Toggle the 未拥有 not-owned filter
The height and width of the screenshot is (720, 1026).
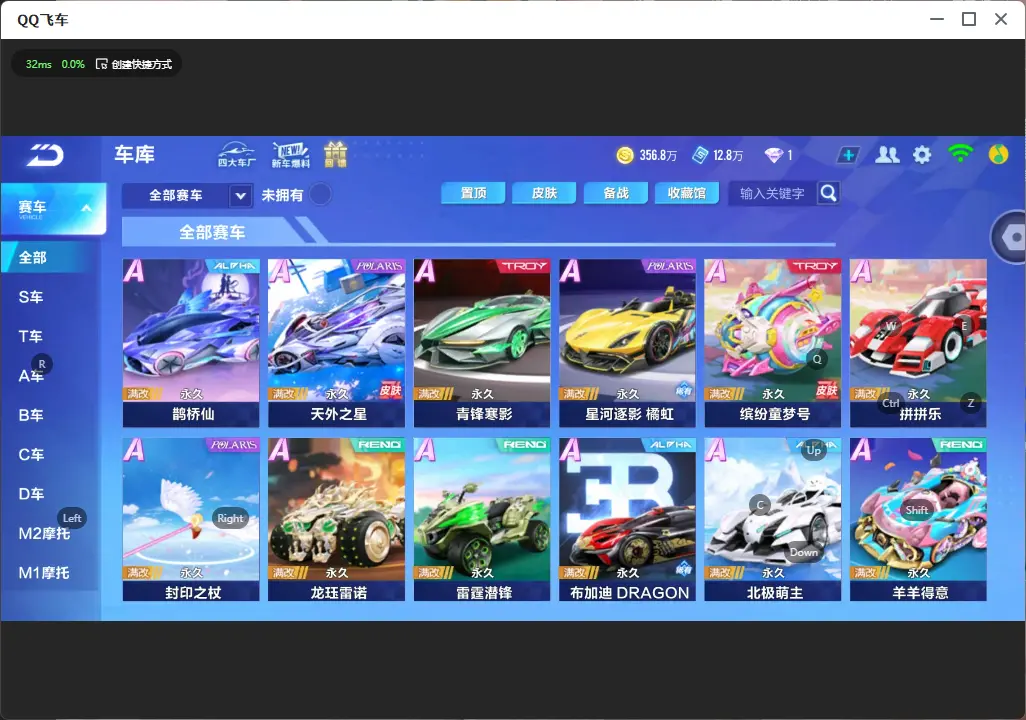pos(321,194)
